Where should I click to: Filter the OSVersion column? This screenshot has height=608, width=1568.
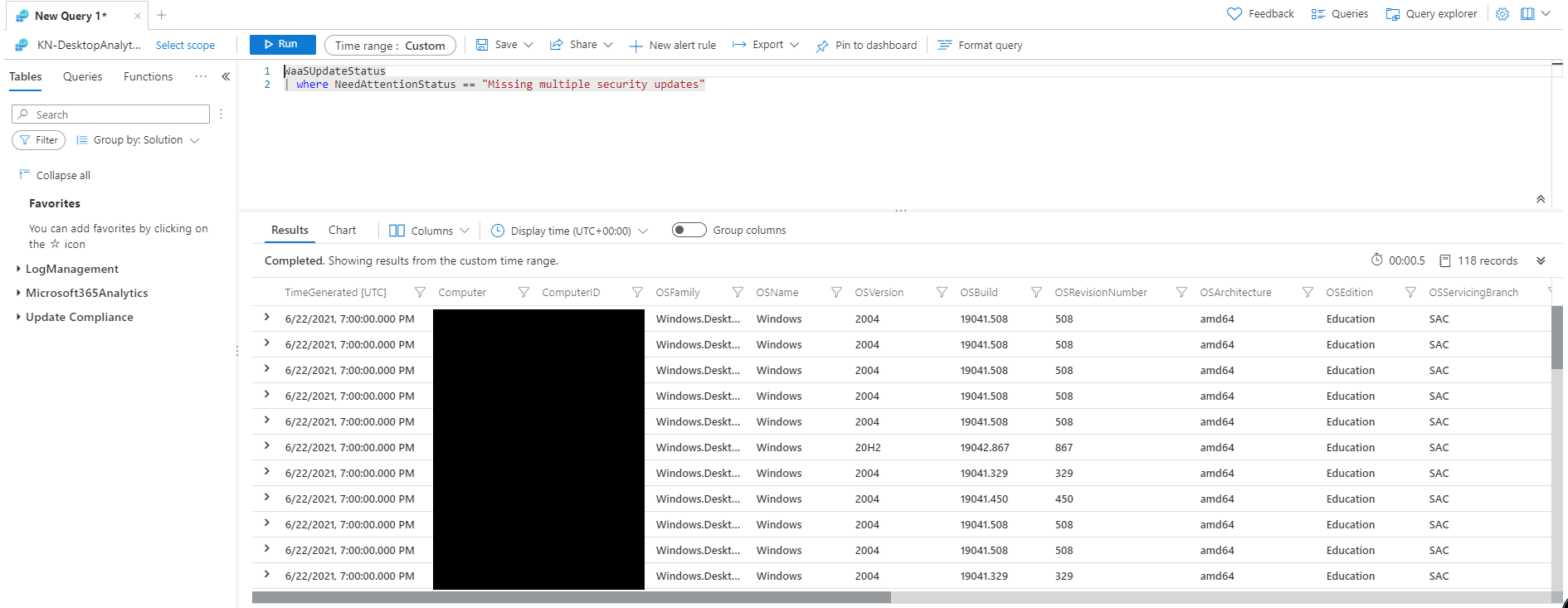(942, 292)
